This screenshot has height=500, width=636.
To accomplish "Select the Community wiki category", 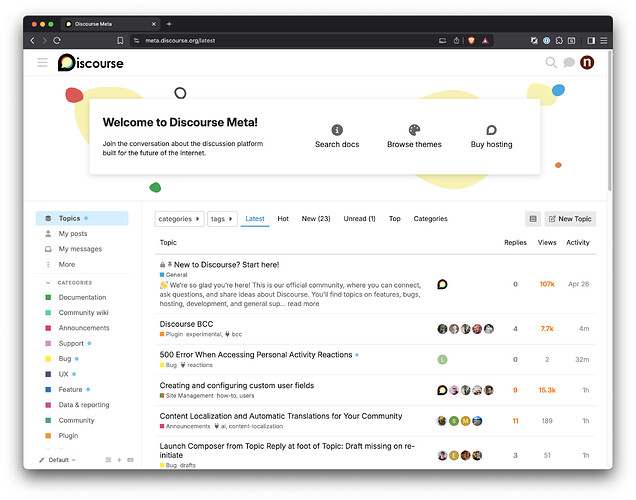I will [x=82, y=313].
